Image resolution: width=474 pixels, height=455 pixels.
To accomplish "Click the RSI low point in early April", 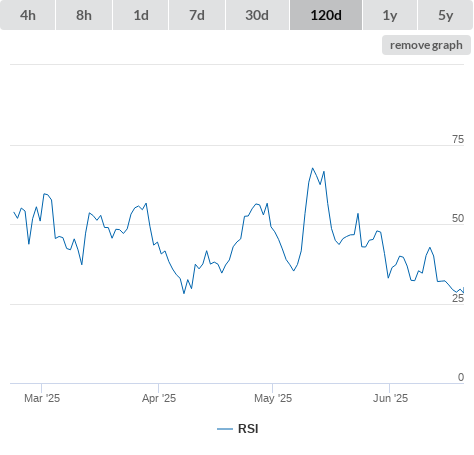I will (184, 293).
